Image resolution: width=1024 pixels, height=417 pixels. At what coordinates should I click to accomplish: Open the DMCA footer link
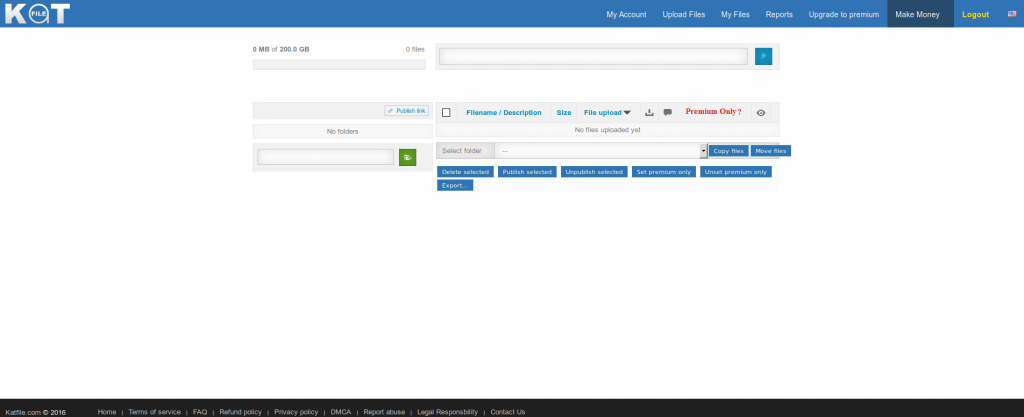340,412
